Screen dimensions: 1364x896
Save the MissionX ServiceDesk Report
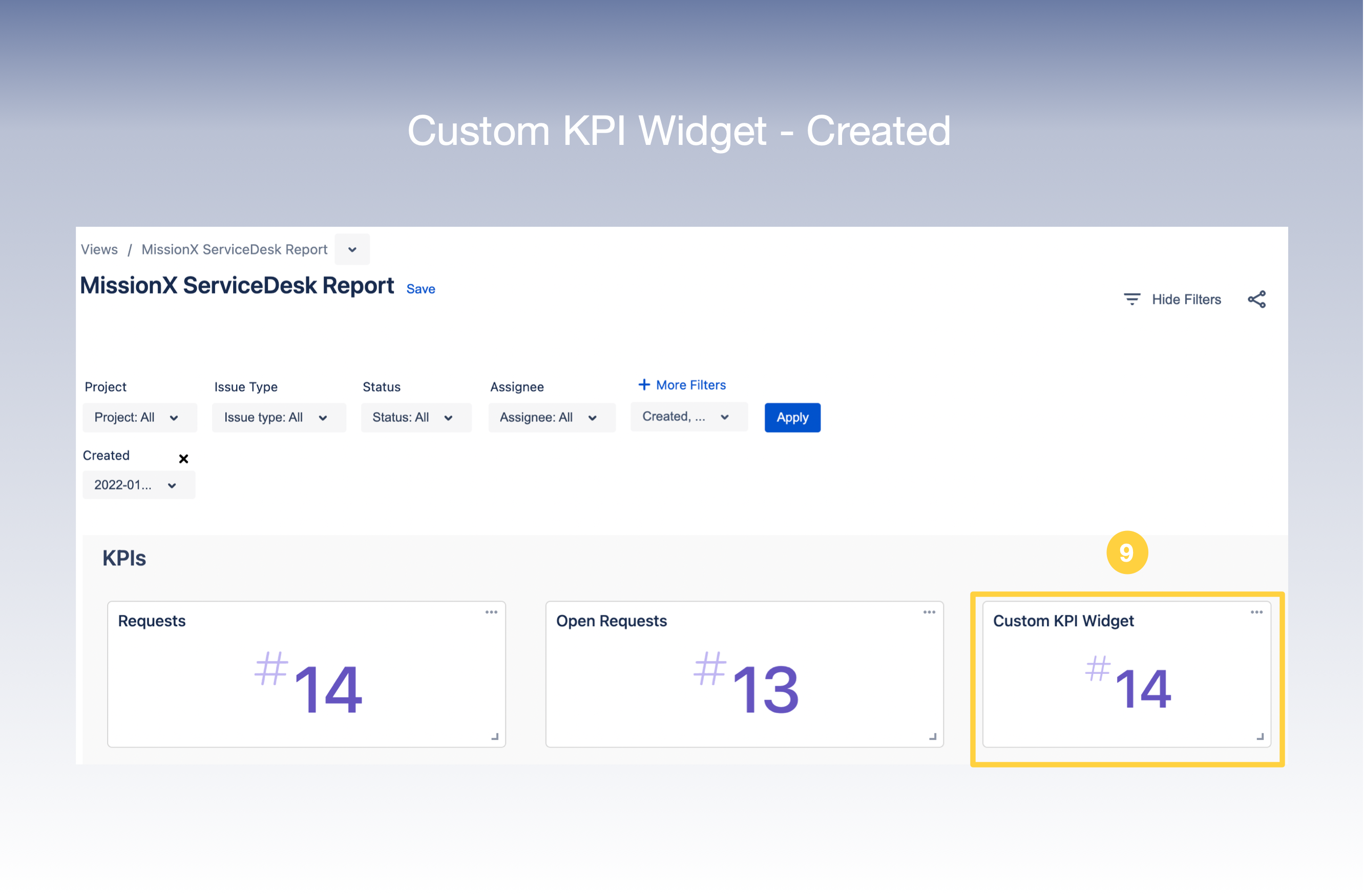tap(421, 289)
